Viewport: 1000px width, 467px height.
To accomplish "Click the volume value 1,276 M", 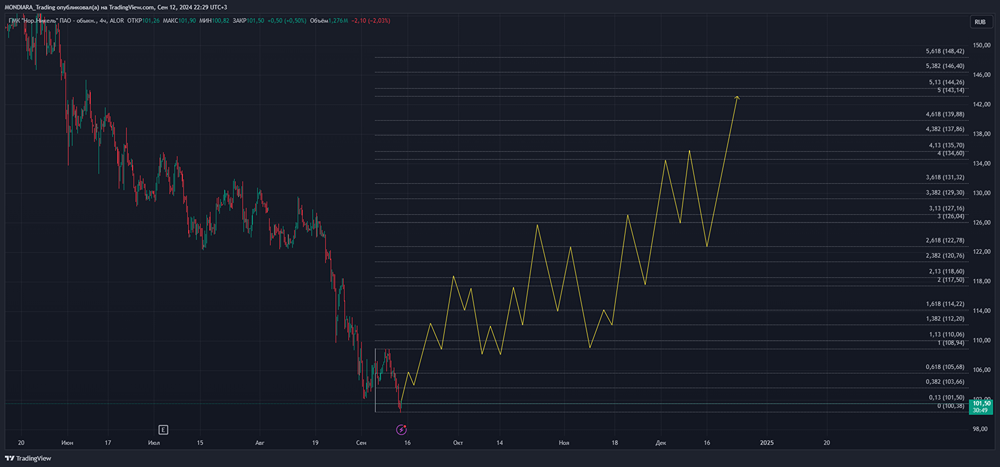I will pos(338,20).
